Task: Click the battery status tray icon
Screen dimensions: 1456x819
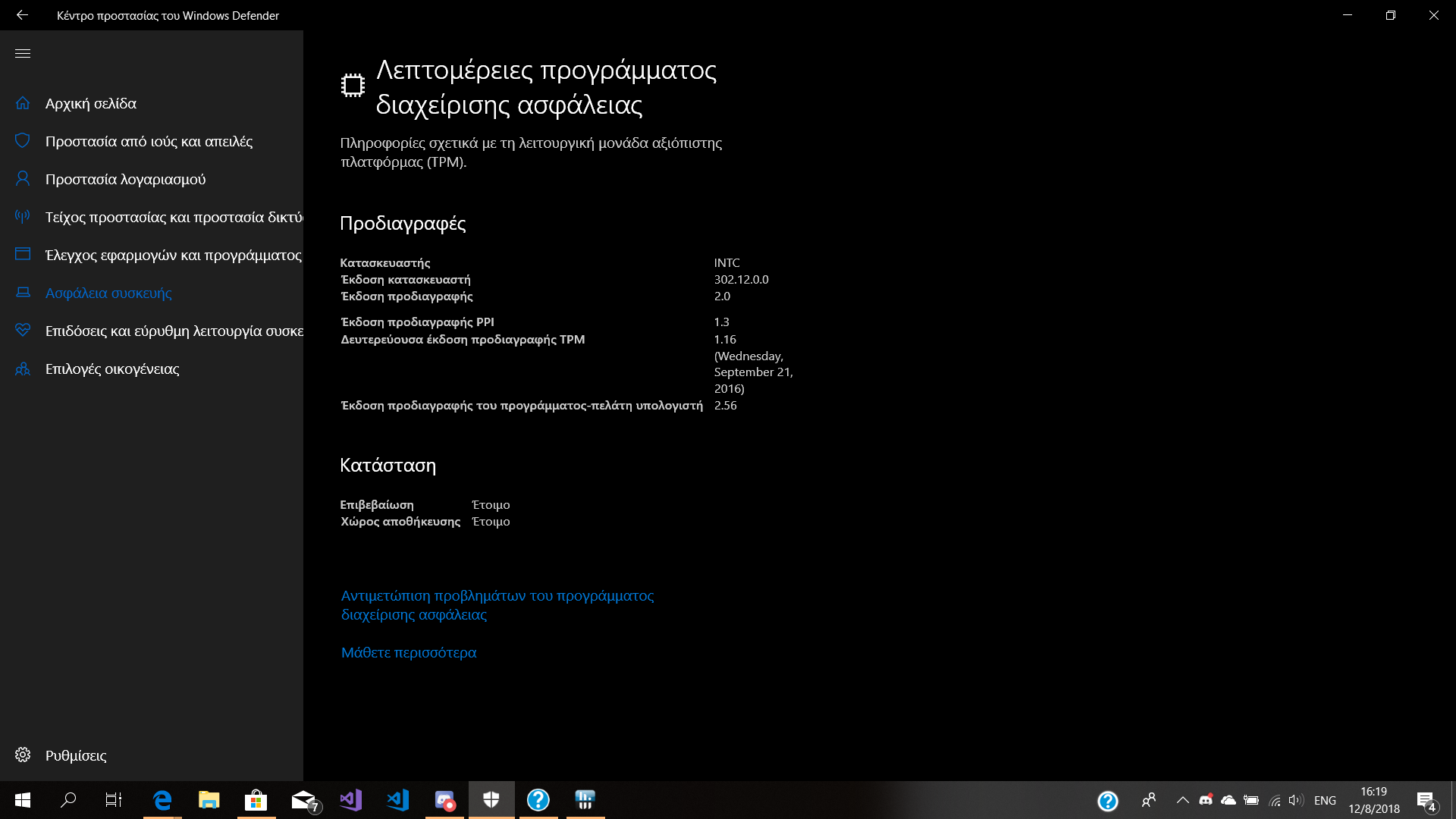Action: click(x=1251, y=800)
